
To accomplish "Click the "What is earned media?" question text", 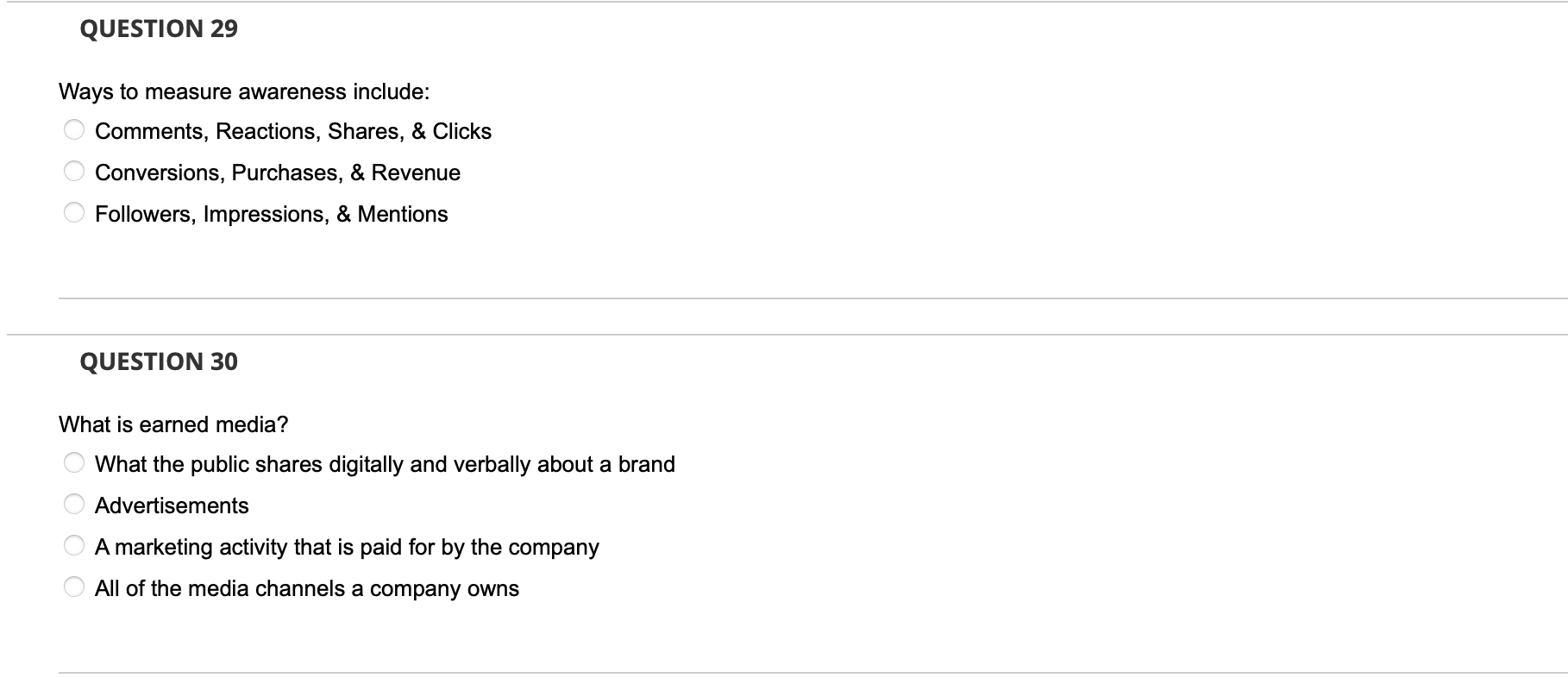I will (174, 423).
